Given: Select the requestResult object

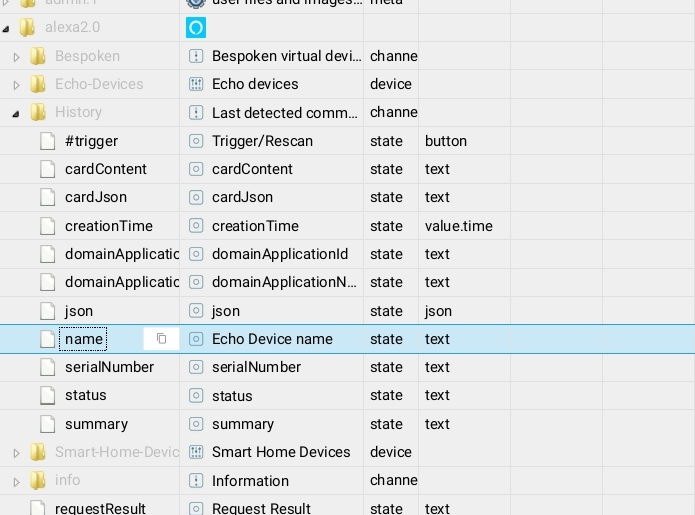Looking at the screenshot, I should click(100, 508).
